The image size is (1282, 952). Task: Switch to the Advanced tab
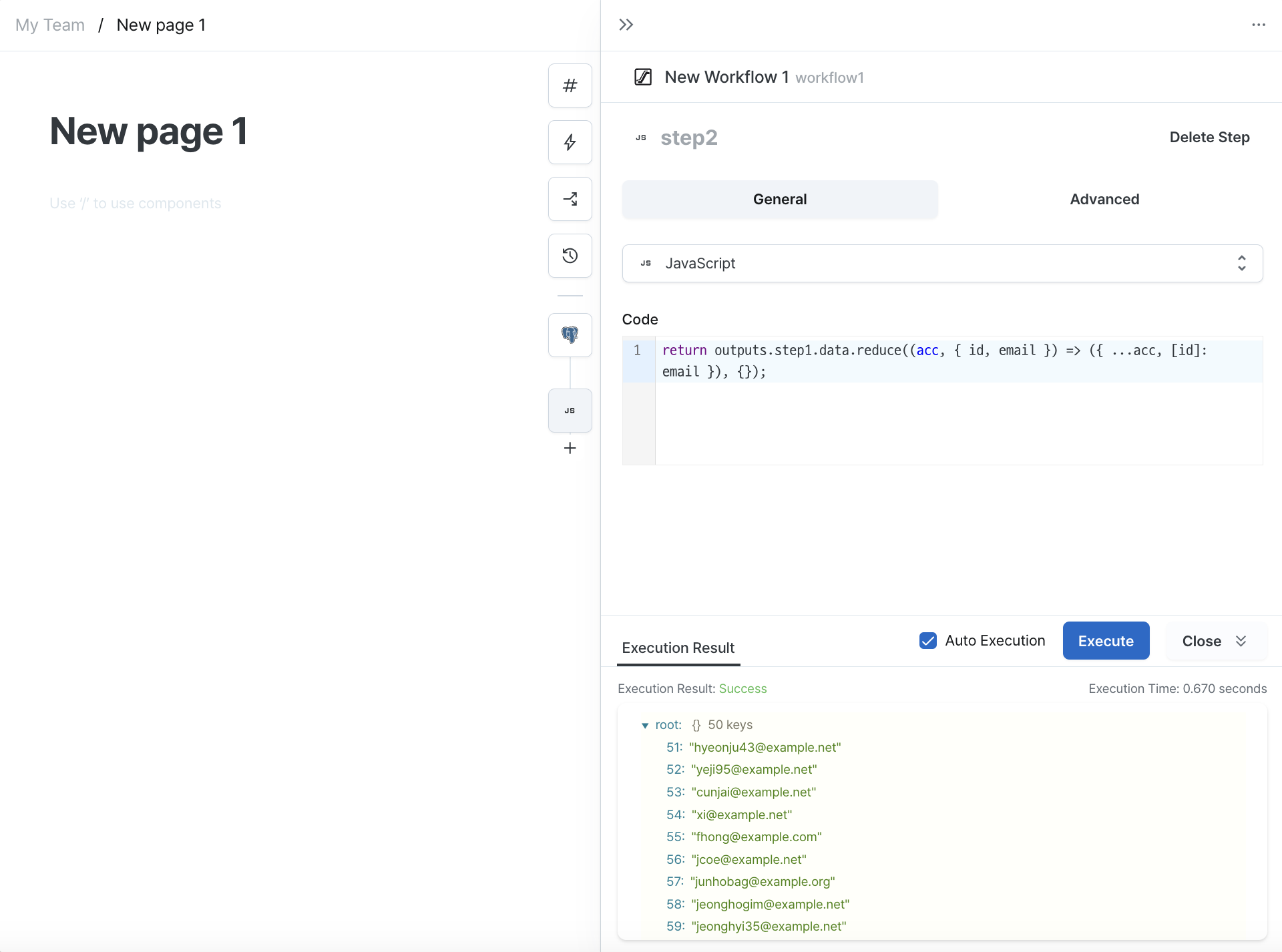pos(1105,199)
